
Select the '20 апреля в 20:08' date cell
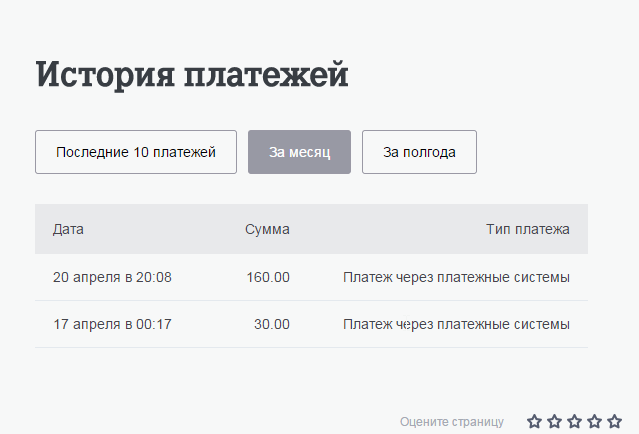pyautogui.click(x=112, y=277)
